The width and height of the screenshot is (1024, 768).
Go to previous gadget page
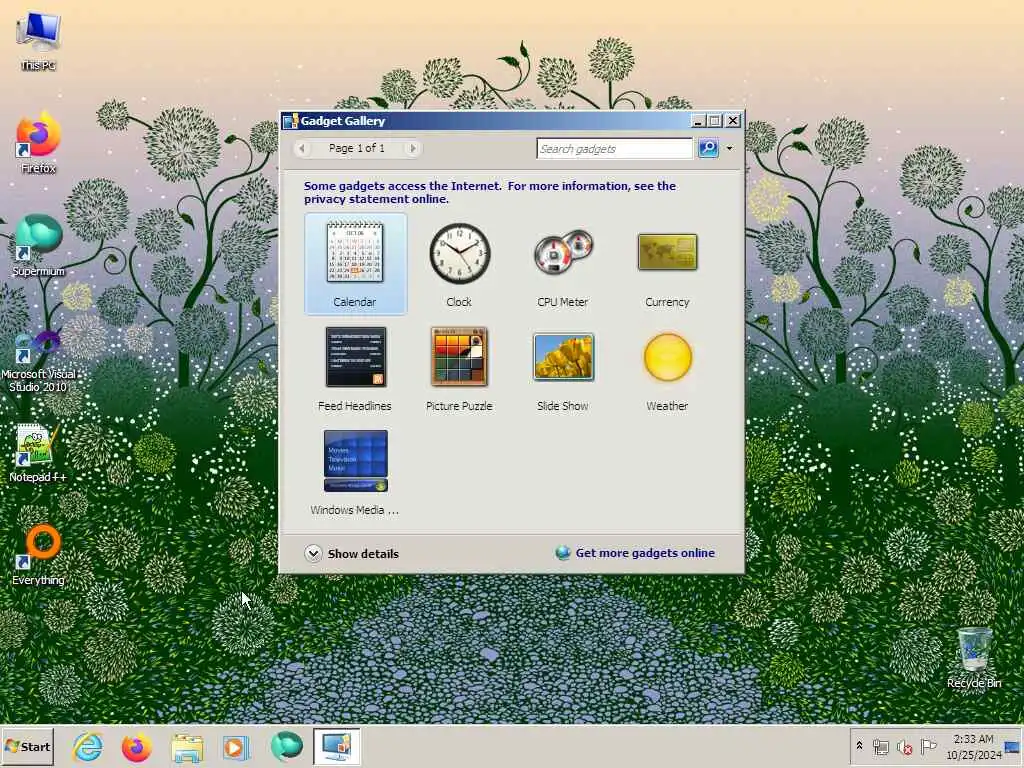[302, 148]
